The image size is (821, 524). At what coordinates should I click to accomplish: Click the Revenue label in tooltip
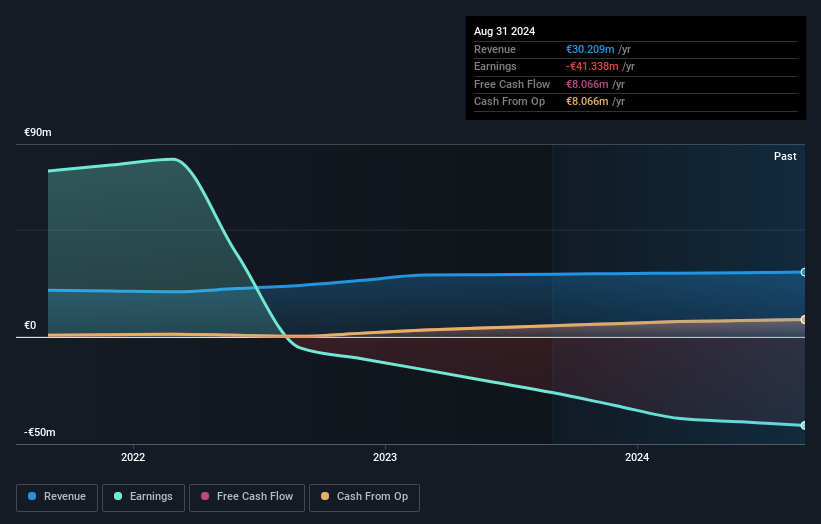click(x=495, y=49)
